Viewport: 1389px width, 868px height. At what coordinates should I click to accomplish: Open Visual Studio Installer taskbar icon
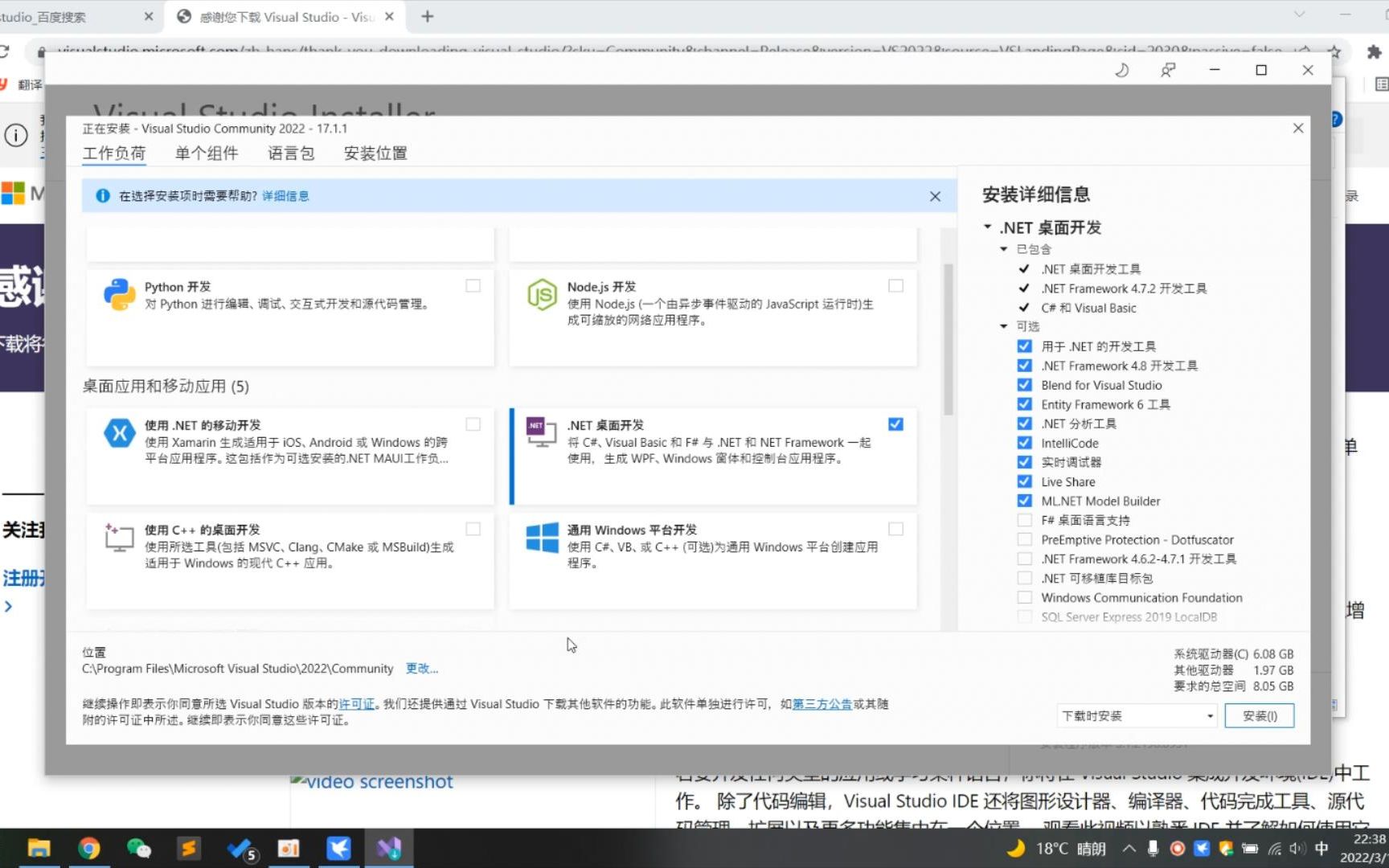coord(389,849)
